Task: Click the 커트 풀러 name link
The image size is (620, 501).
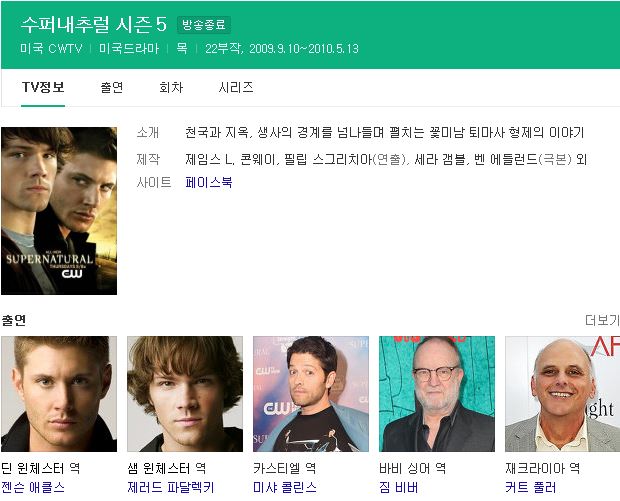Action: pos(530,487)
